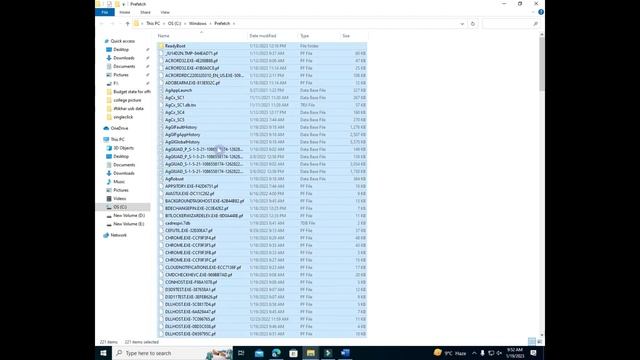
Task: Open the Windows Start menu
Action: pos(103,353)
